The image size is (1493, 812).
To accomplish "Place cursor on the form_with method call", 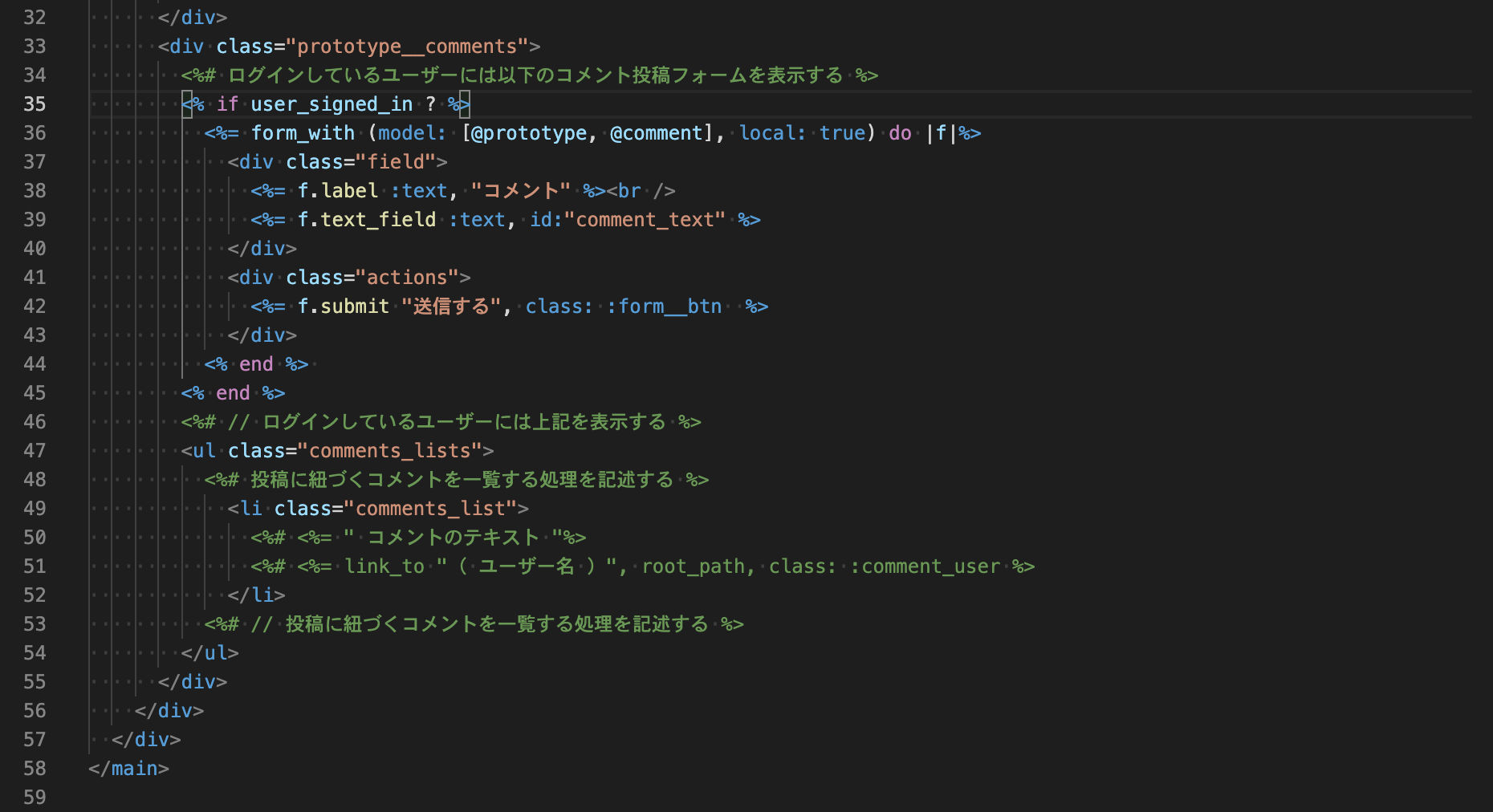I will 303,133.
